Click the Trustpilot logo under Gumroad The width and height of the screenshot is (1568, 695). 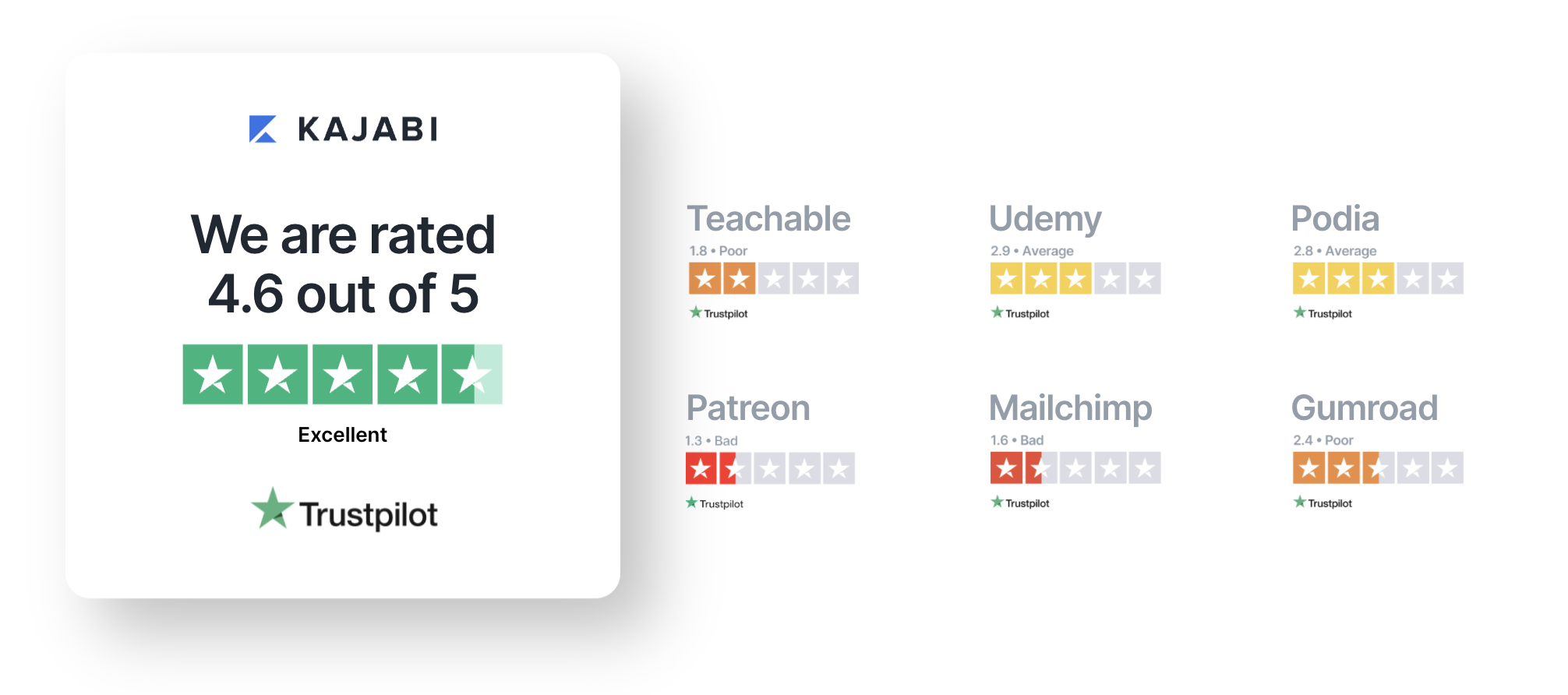pos(1323,503)
